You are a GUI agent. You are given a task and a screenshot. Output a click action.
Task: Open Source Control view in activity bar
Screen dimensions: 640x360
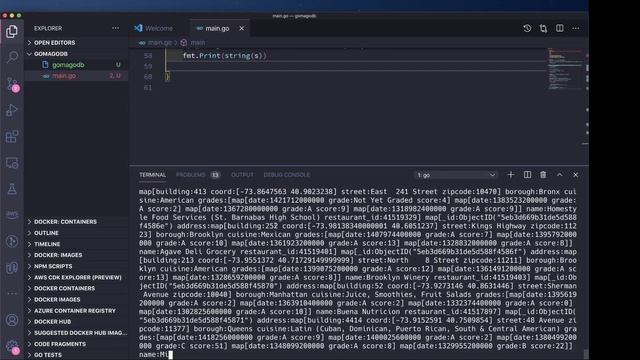point(12,84)
